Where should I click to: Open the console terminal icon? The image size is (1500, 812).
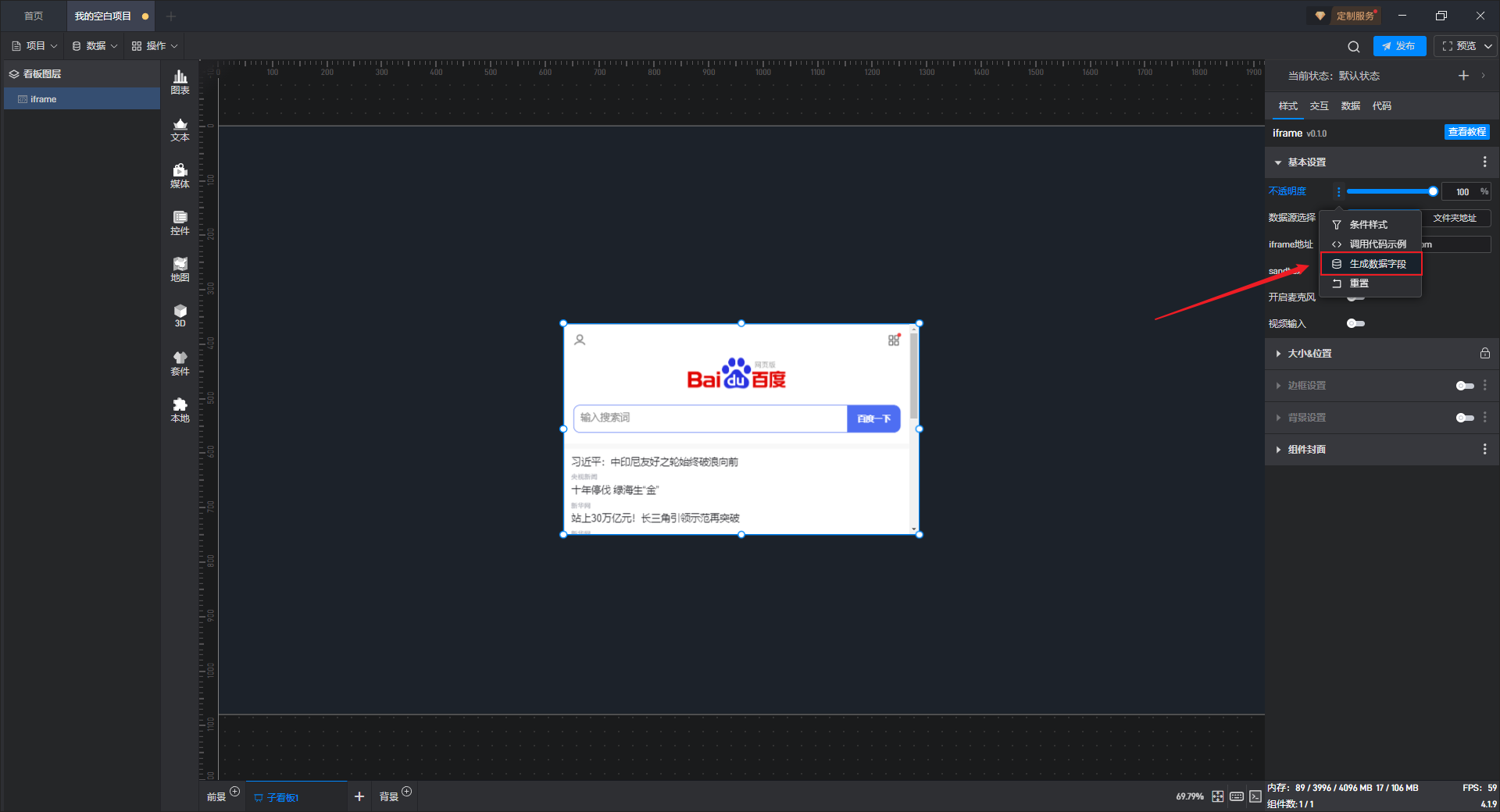[x=1255, y=796]
